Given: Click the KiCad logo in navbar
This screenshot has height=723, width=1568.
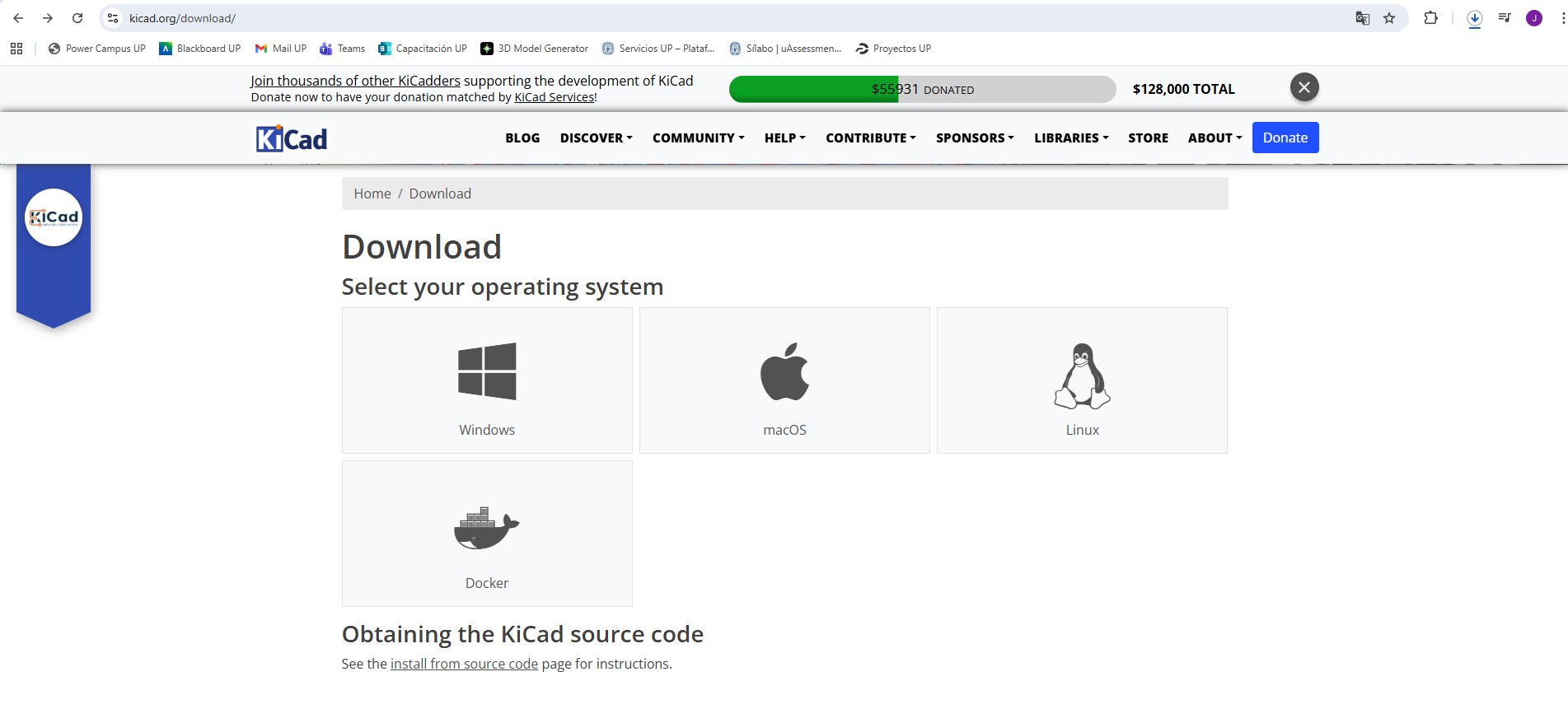Looking at the screenshot, I should click(292, 138).
